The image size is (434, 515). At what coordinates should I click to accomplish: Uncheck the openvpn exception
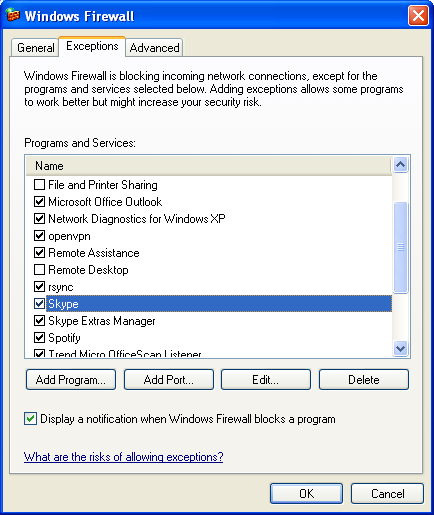click(39, 236)
